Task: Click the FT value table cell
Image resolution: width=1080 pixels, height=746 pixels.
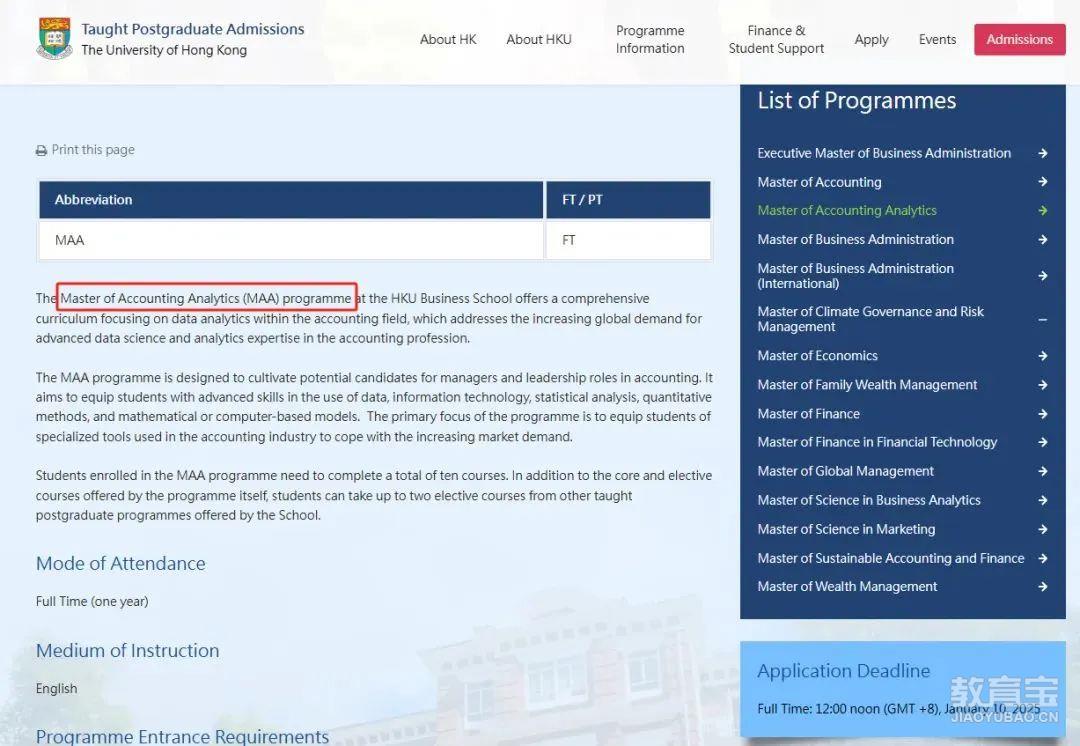Action: pos(628,240)
